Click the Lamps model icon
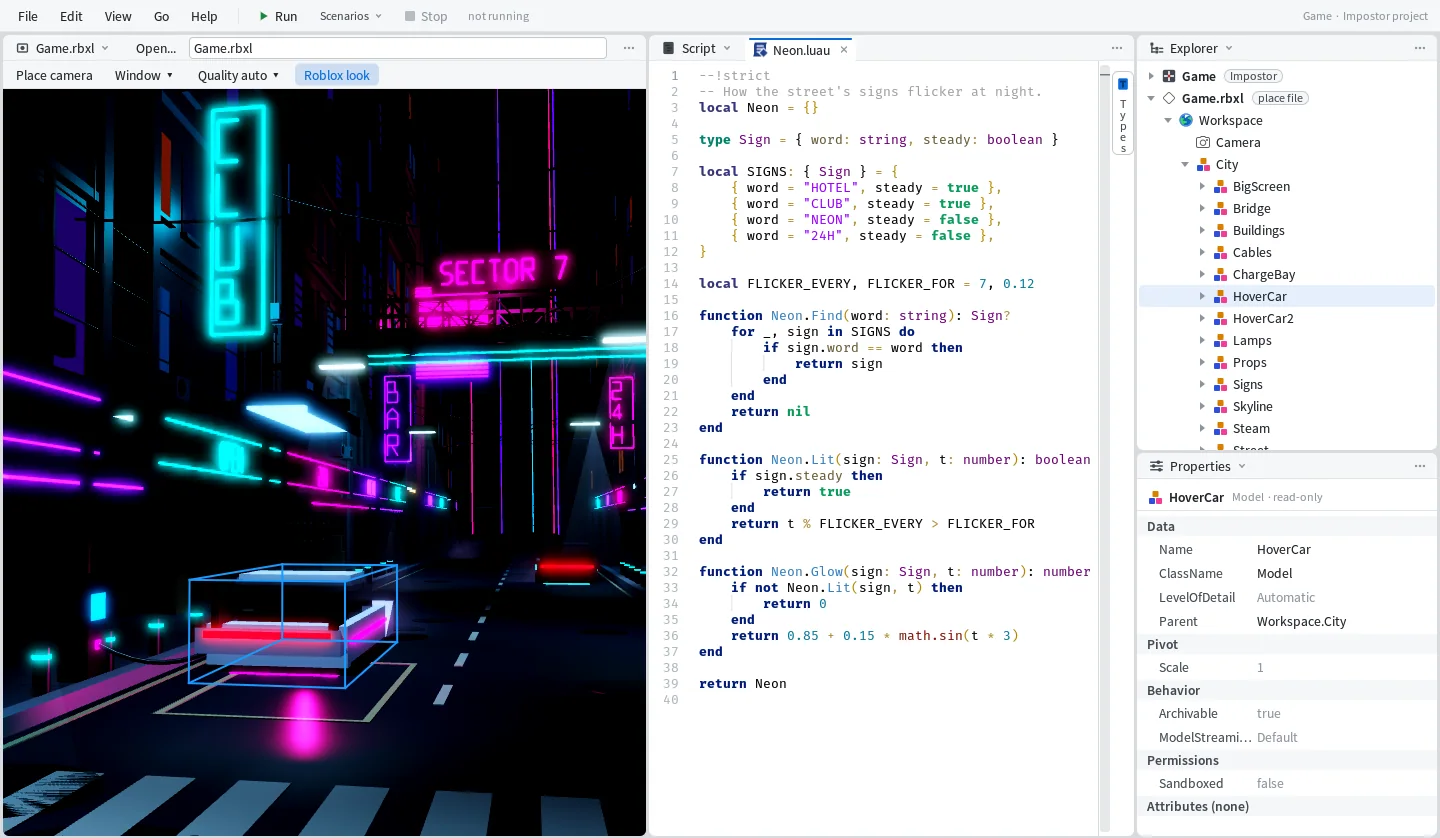Image resolution: width=1440 pixels, height=838 pixels. [x=1220, y=340]
